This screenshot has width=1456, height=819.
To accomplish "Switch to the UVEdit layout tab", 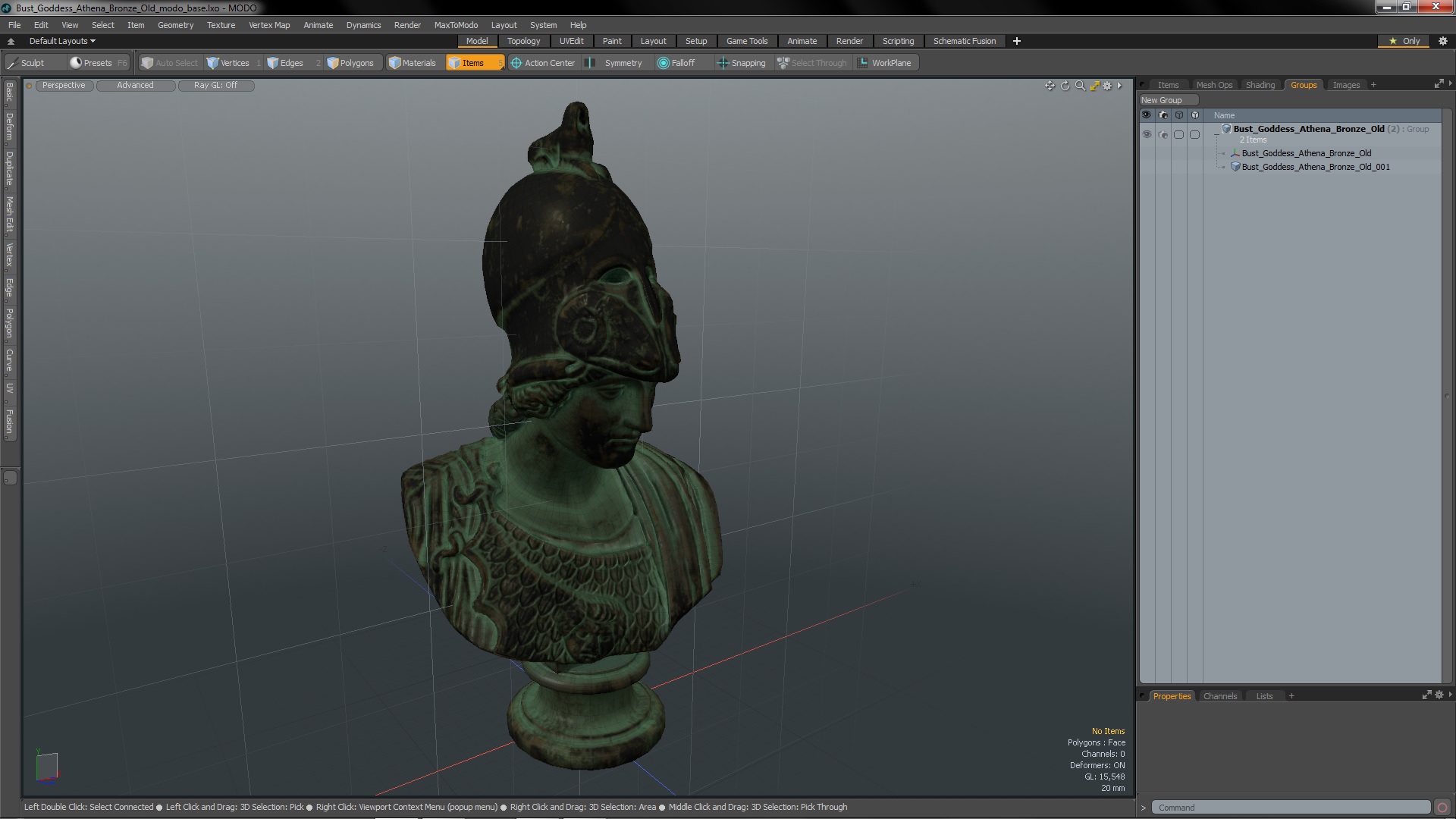I will pyautogui.click(x=571, y=41).
